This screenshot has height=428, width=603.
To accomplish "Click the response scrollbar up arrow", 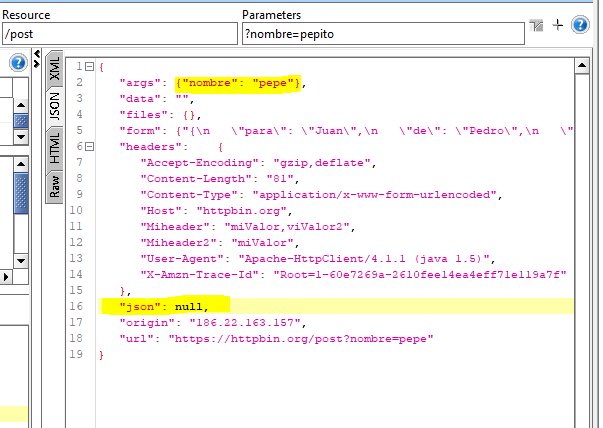I will [x=580, y=66].
